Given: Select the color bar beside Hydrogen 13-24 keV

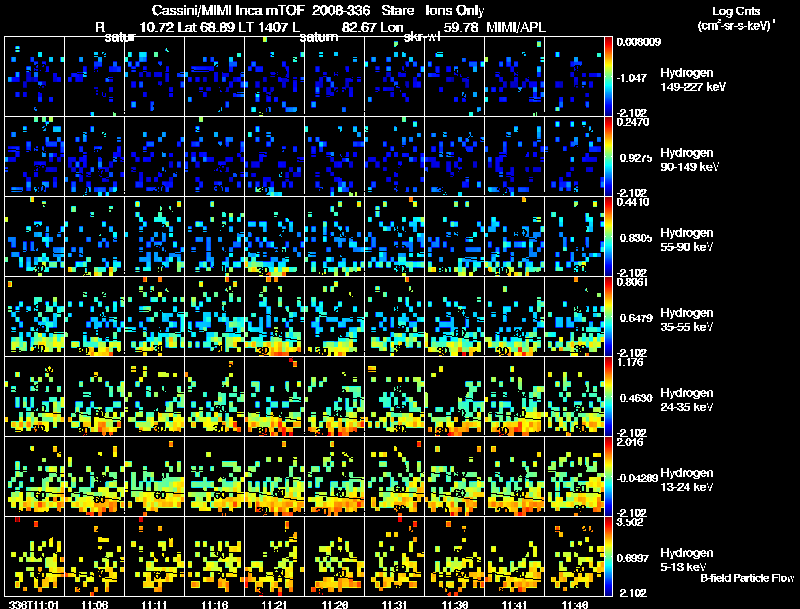Looking at the screenshot, I should click(608, 476).
